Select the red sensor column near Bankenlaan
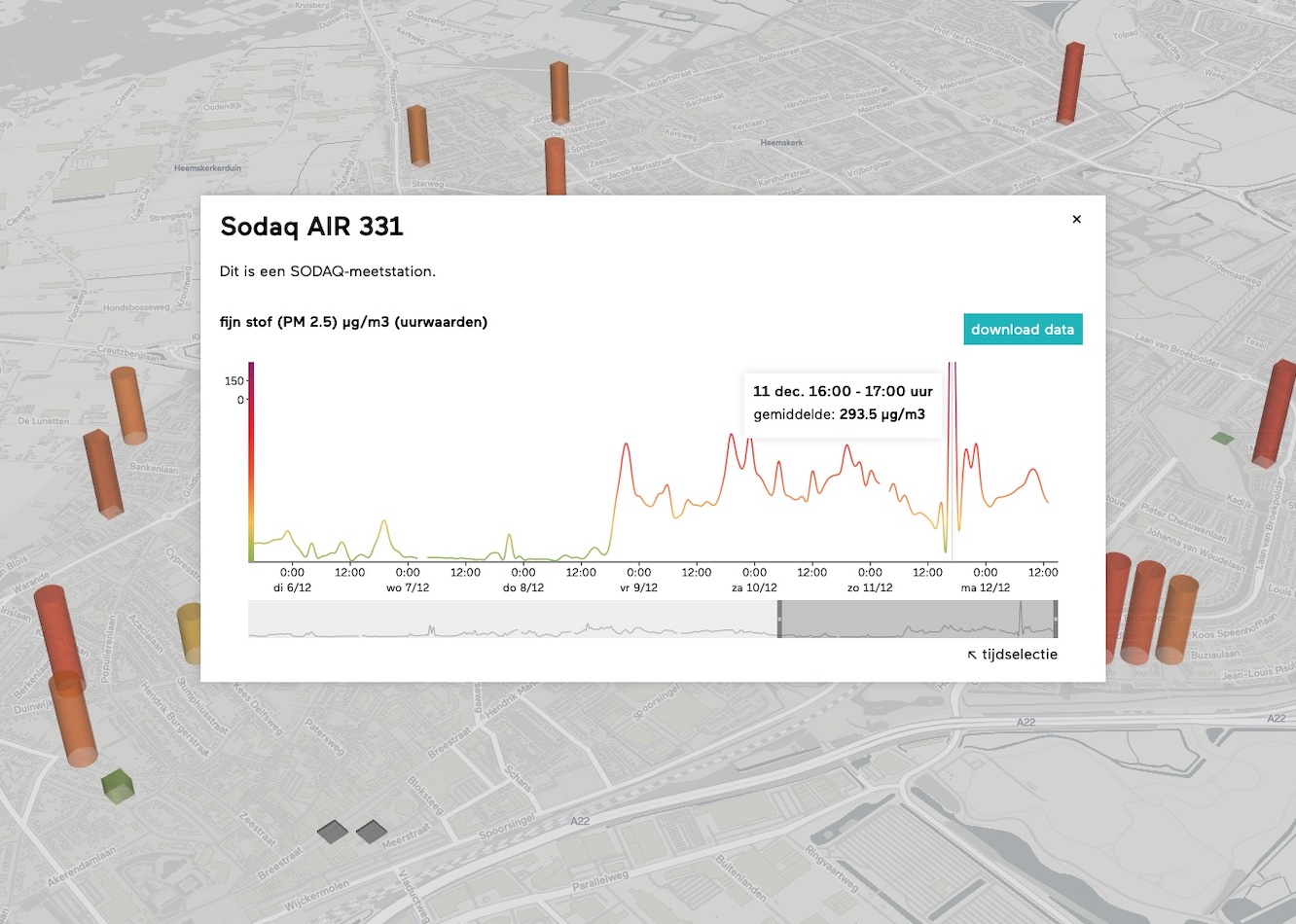1296x924 pixels. point(102,475)
